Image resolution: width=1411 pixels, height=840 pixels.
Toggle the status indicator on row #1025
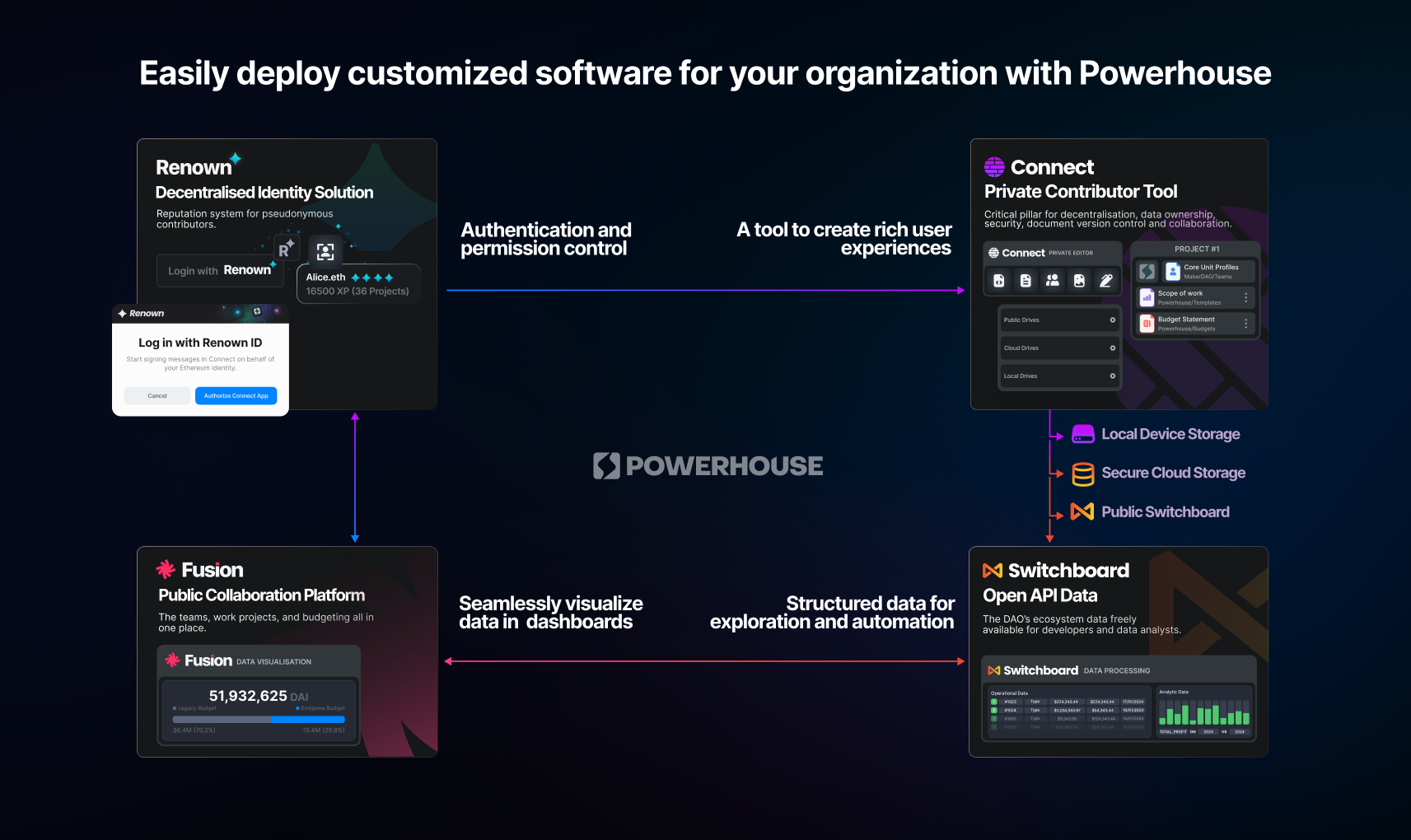[x=993, y=718]
